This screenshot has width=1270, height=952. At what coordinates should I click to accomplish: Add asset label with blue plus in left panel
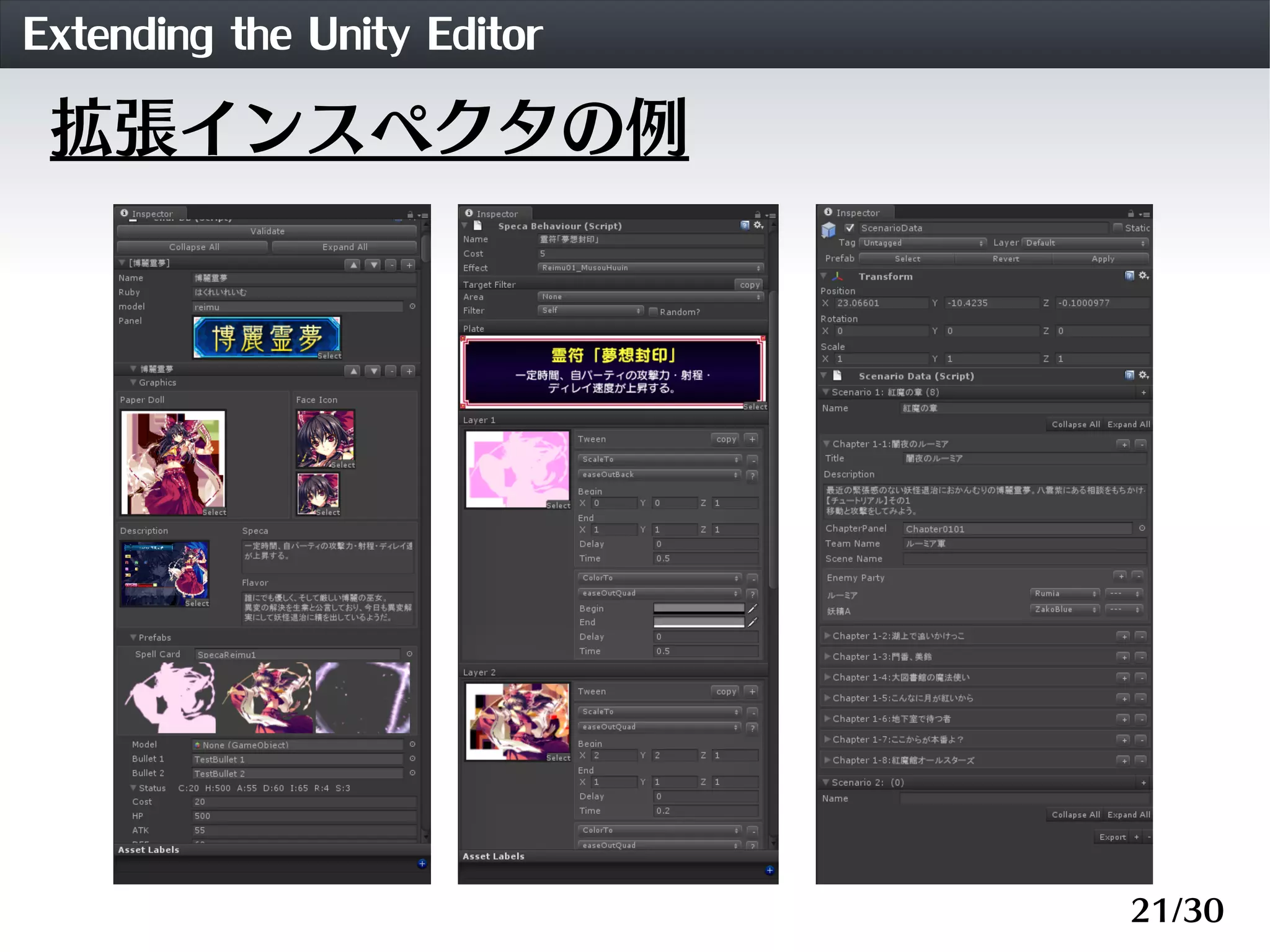point(422,863)
